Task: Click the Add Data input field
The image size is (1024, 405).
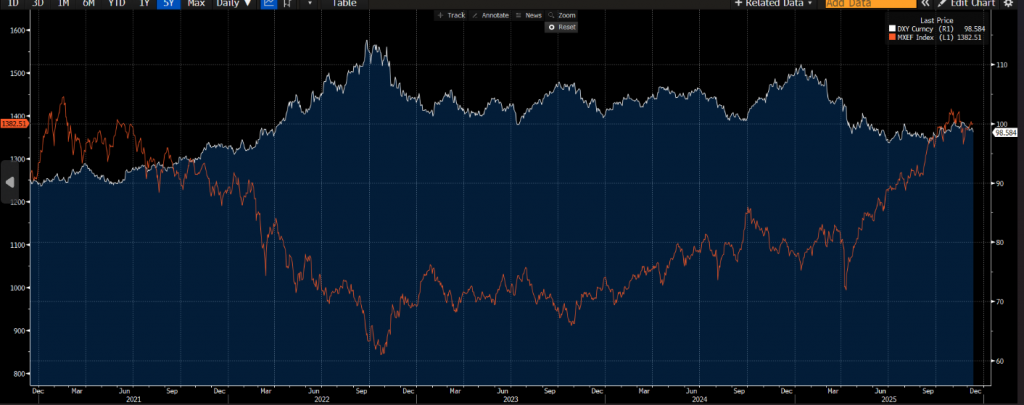Action: coord(870,4)
